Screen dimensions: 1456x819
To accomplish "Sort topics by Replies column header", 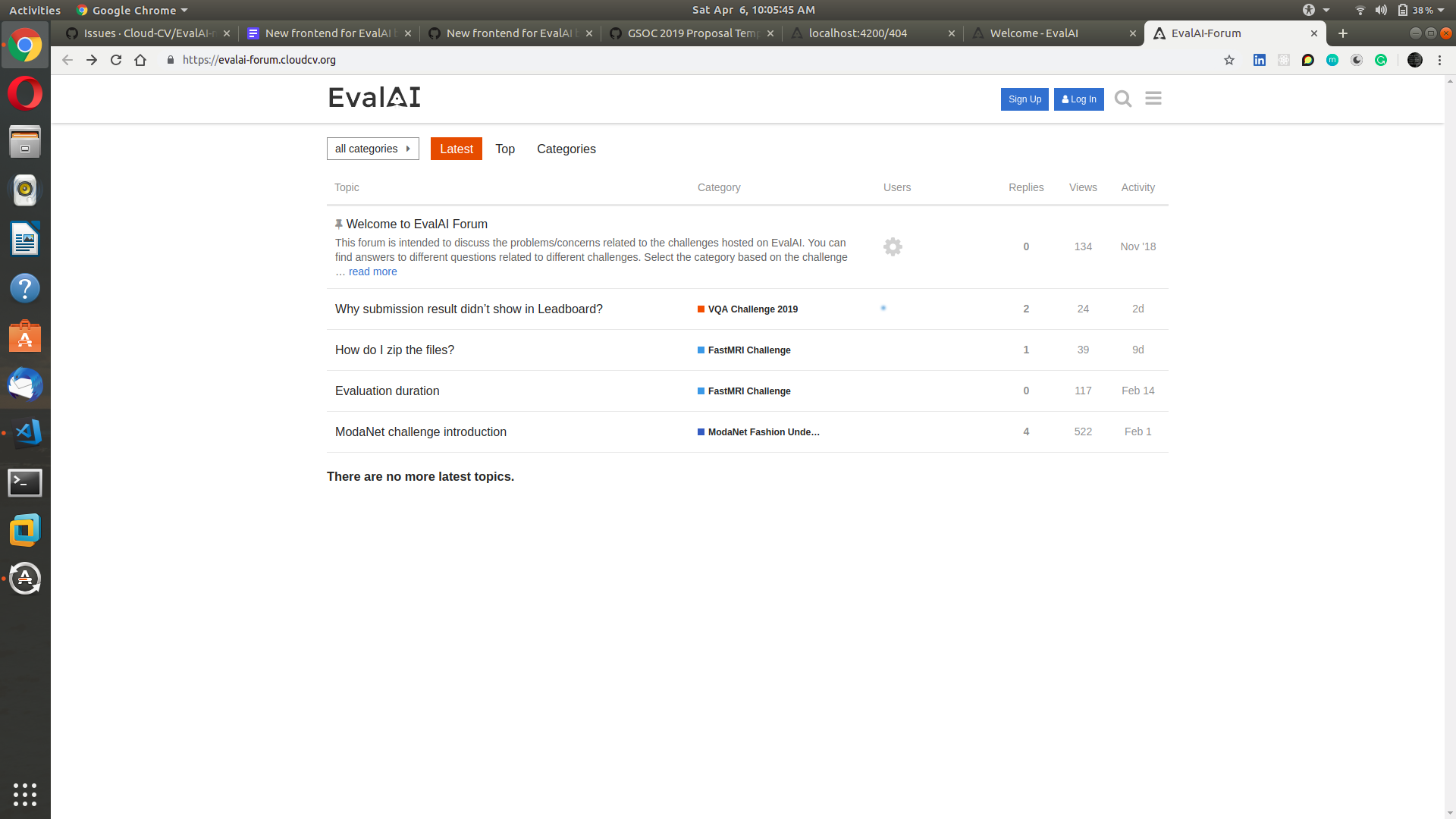I will pyautogui.click(x=1026, y=187).
